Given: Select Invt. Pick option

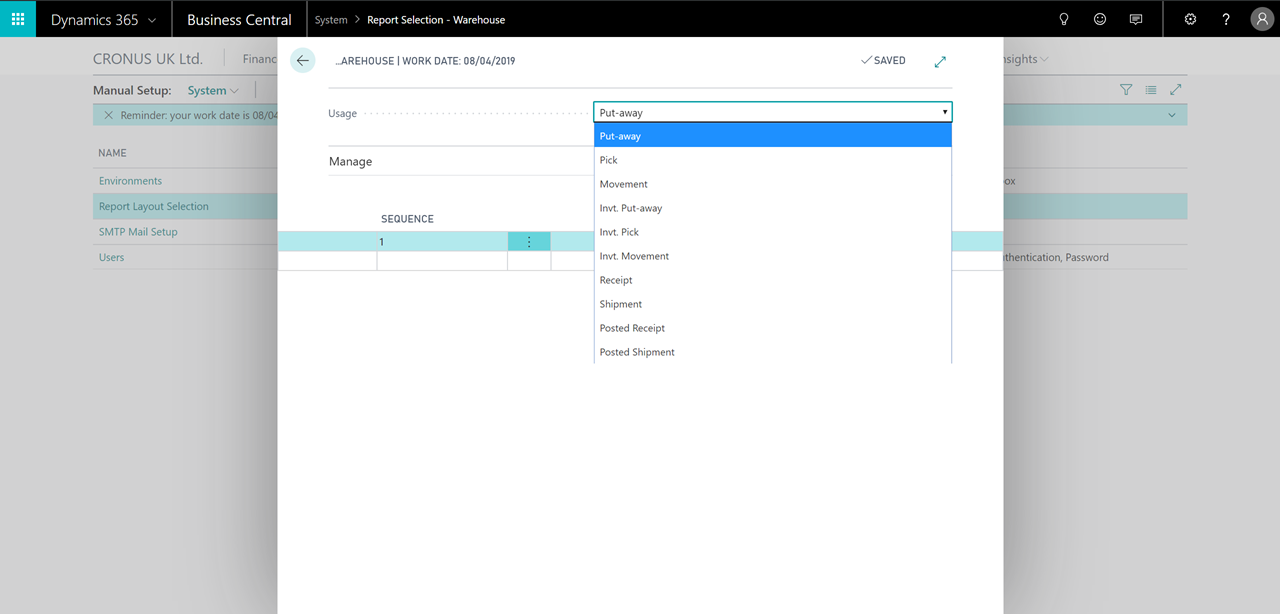Looking at the screenshot, I should [773, 232].
